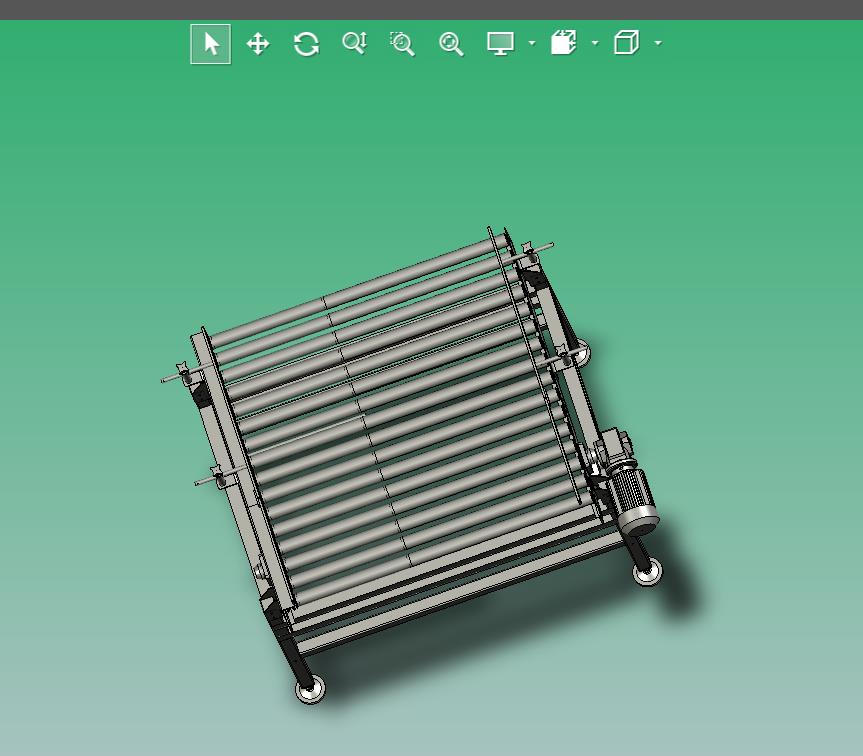Expand the display monitor dropdown arrow

(532, 43)
